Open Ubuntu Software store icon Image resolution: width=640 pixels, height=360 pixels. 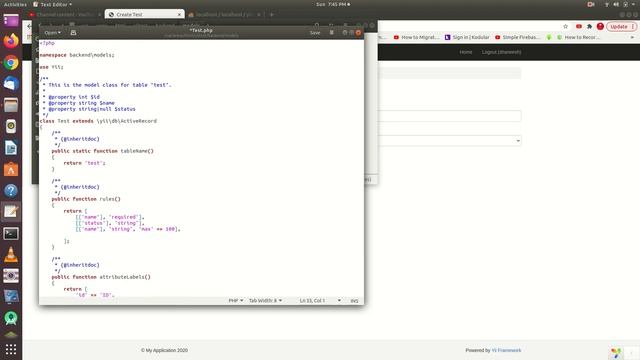(x=11, y=169)
